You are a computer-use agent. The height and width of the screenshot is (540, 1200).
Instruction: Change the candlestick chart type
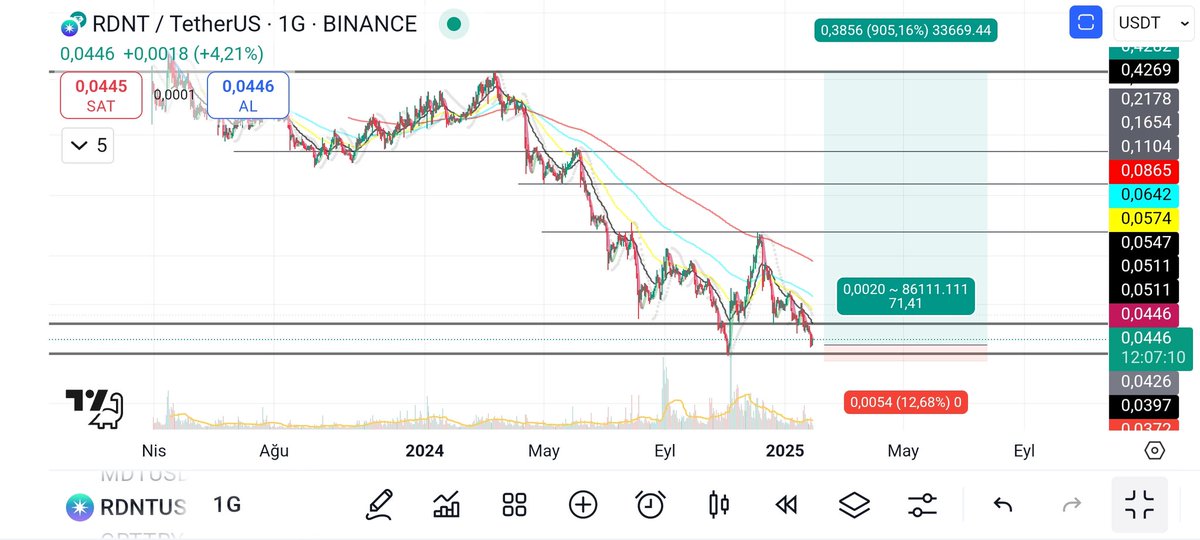click(x=718, y=505)
